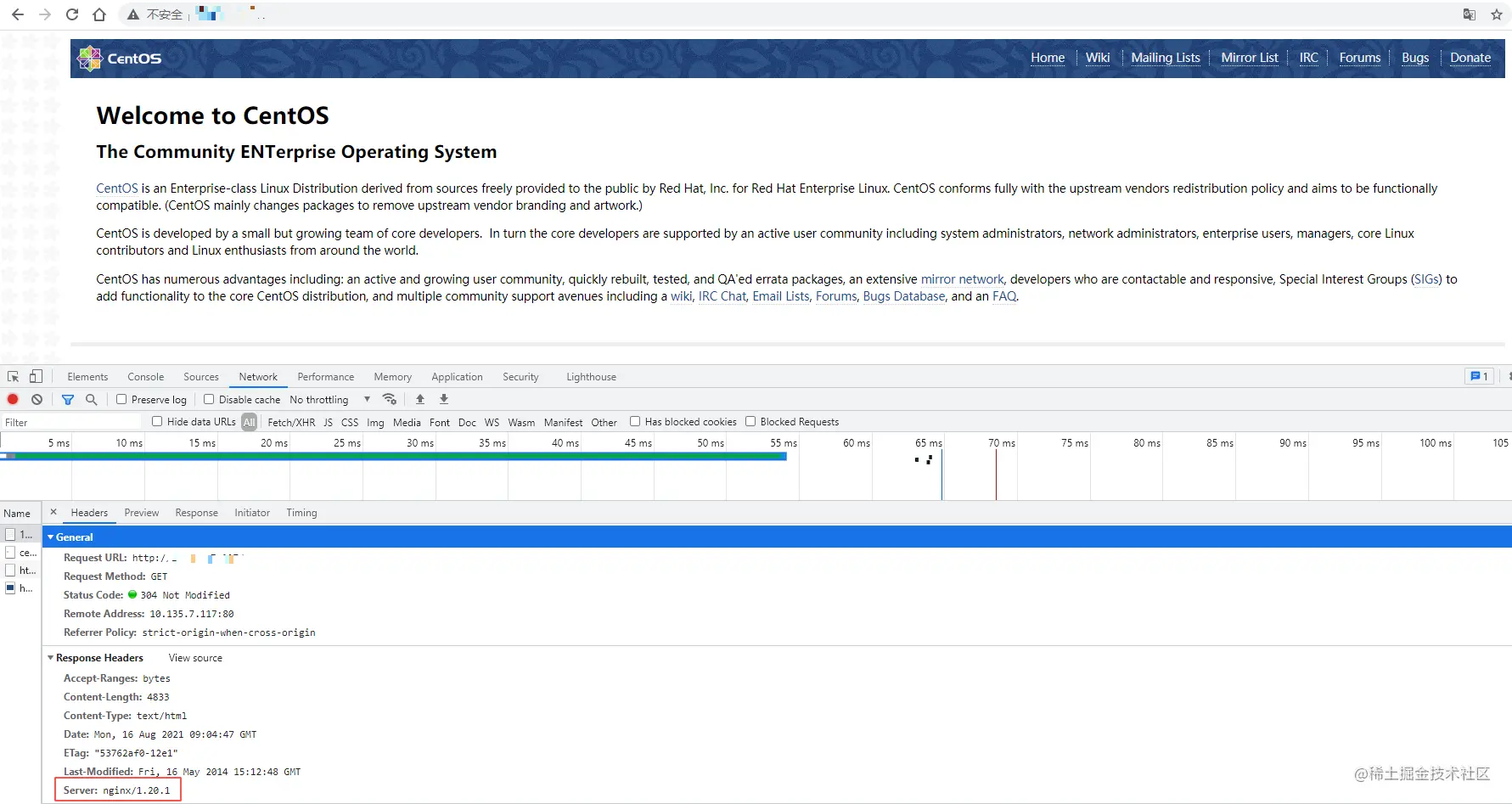Image resolution: width=1512 pixels, height=804 pixels.
Task: Click the blue DOMContentLoaded line in timeline
Action: pos(941,474)
